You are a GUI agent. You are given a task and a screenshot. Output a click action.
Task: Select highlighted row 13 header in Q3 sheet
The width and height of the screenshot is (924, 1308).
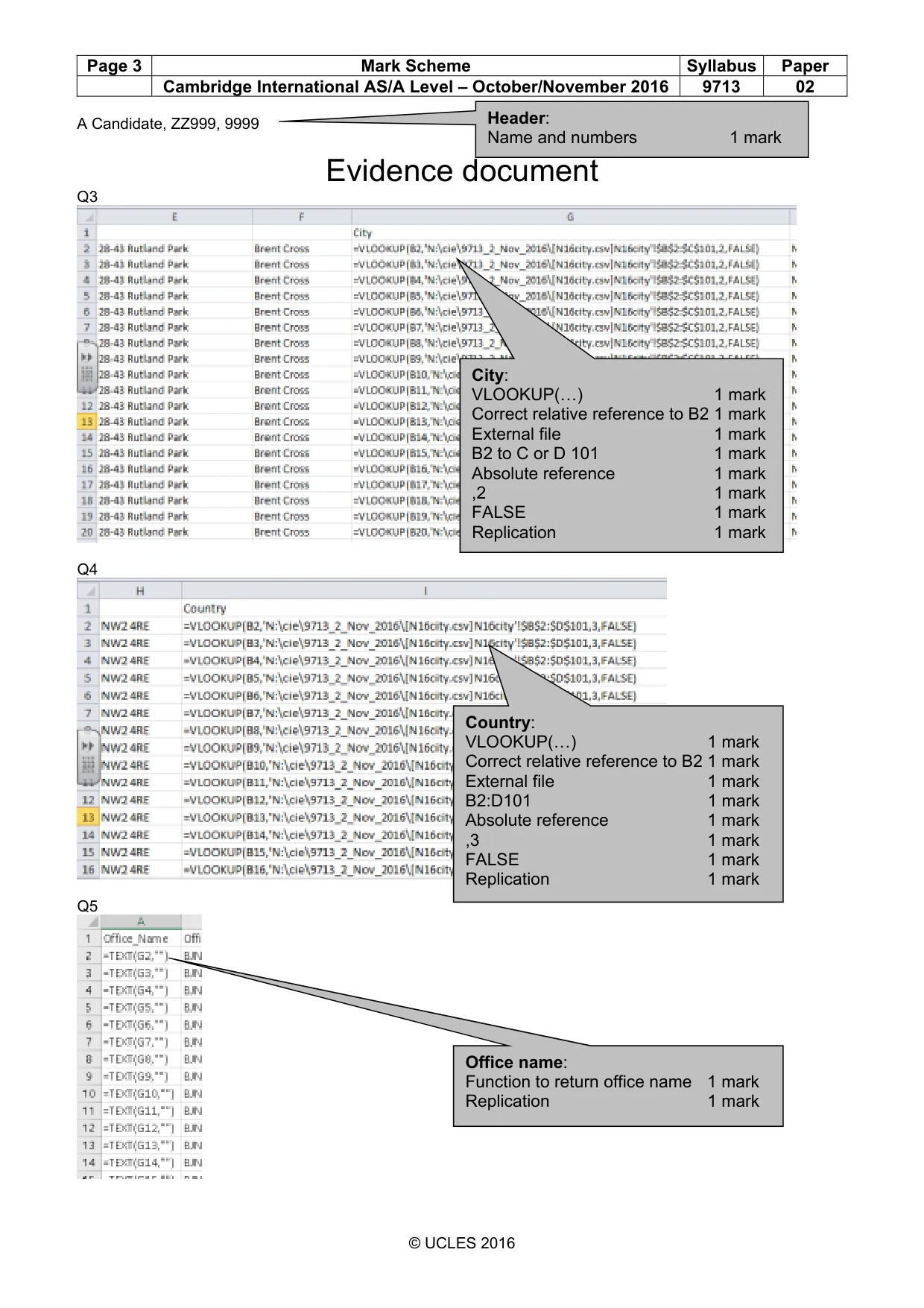pyautogui.click(x=87, y=422)
